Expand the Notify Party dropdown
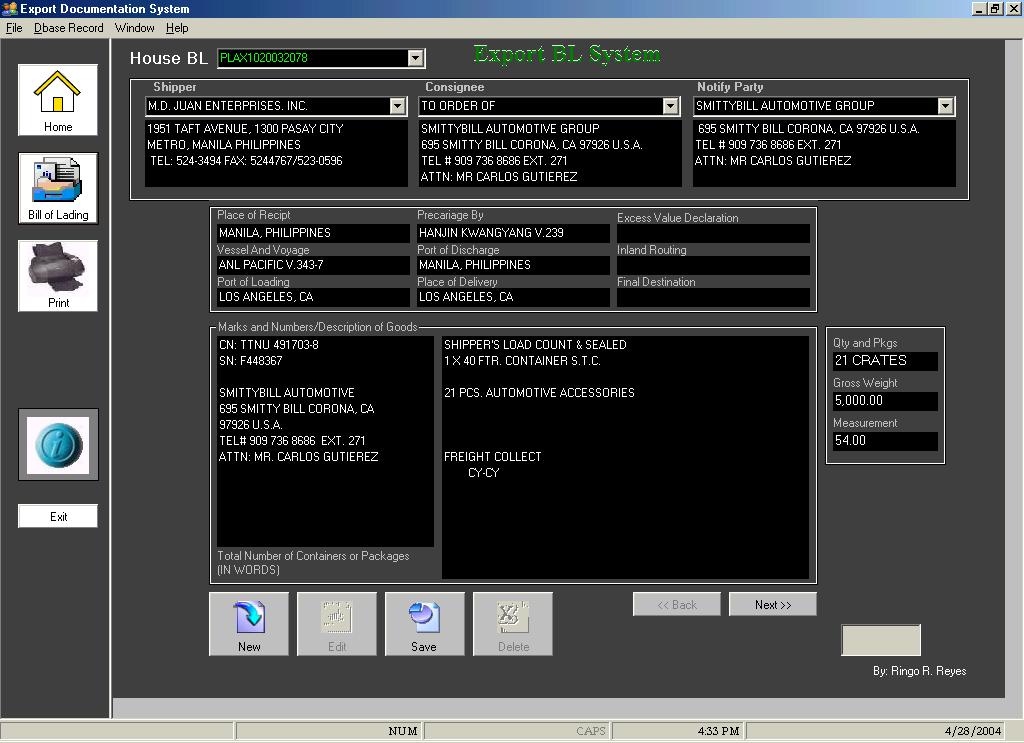The image size is (1024, 743). coord(945,106)
